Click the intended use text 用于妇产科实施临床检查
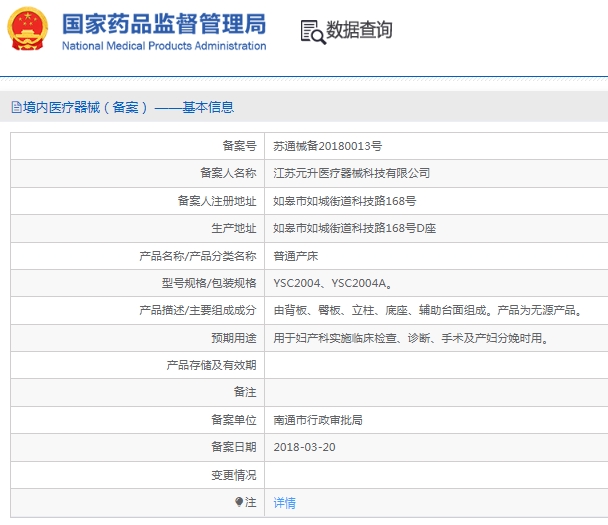This screenshot has height=525, width=608. 411,338
